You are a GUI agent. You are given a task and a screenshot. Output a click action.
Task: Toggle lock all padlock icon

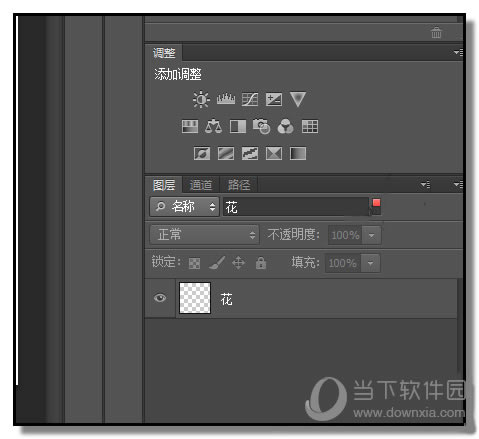click(261, 263)
